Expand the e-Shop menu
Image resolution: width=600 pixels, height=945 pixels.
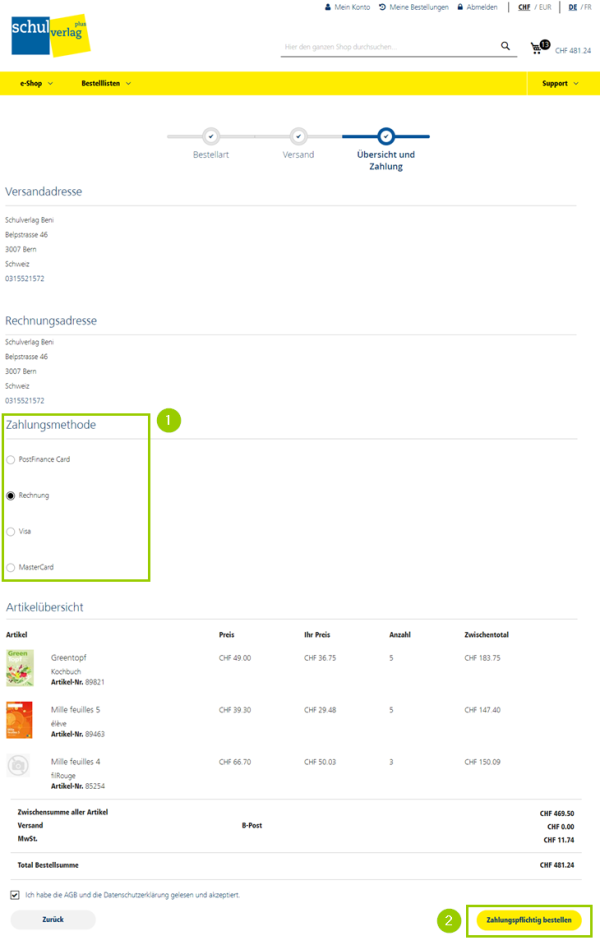point(36,84)
